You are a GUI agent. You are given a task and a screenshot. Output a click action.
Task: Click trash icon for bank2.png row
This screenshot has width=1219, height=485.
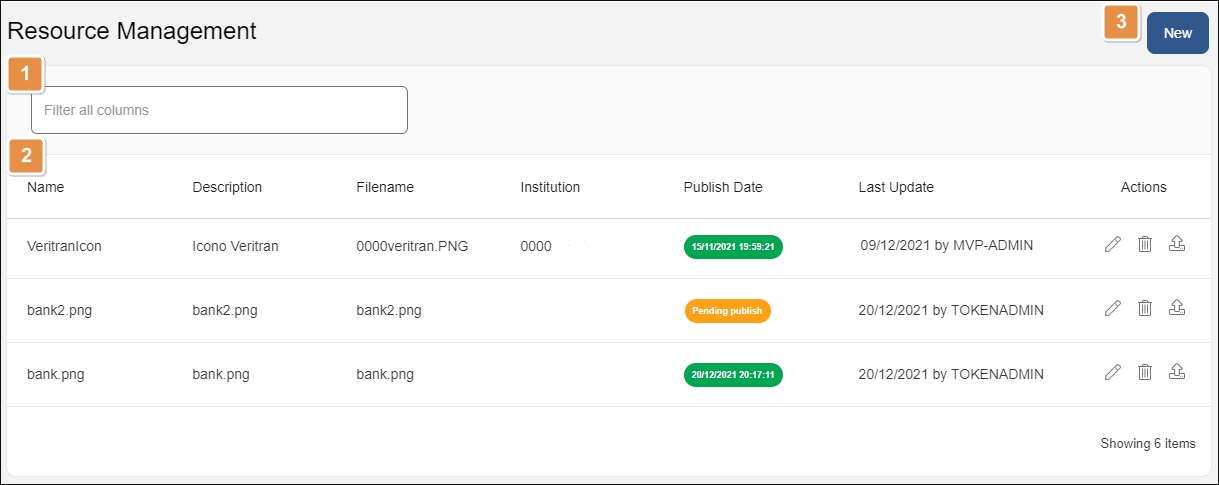pos(1145,309)
